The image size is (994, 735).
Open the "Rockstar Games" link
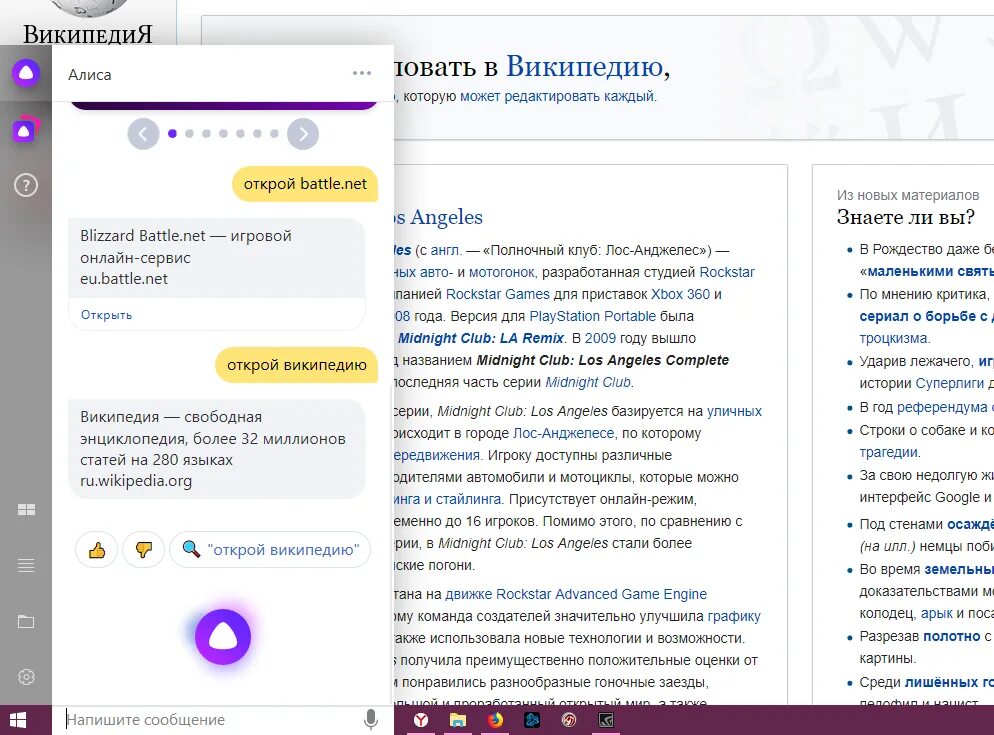tap(498, 294)
